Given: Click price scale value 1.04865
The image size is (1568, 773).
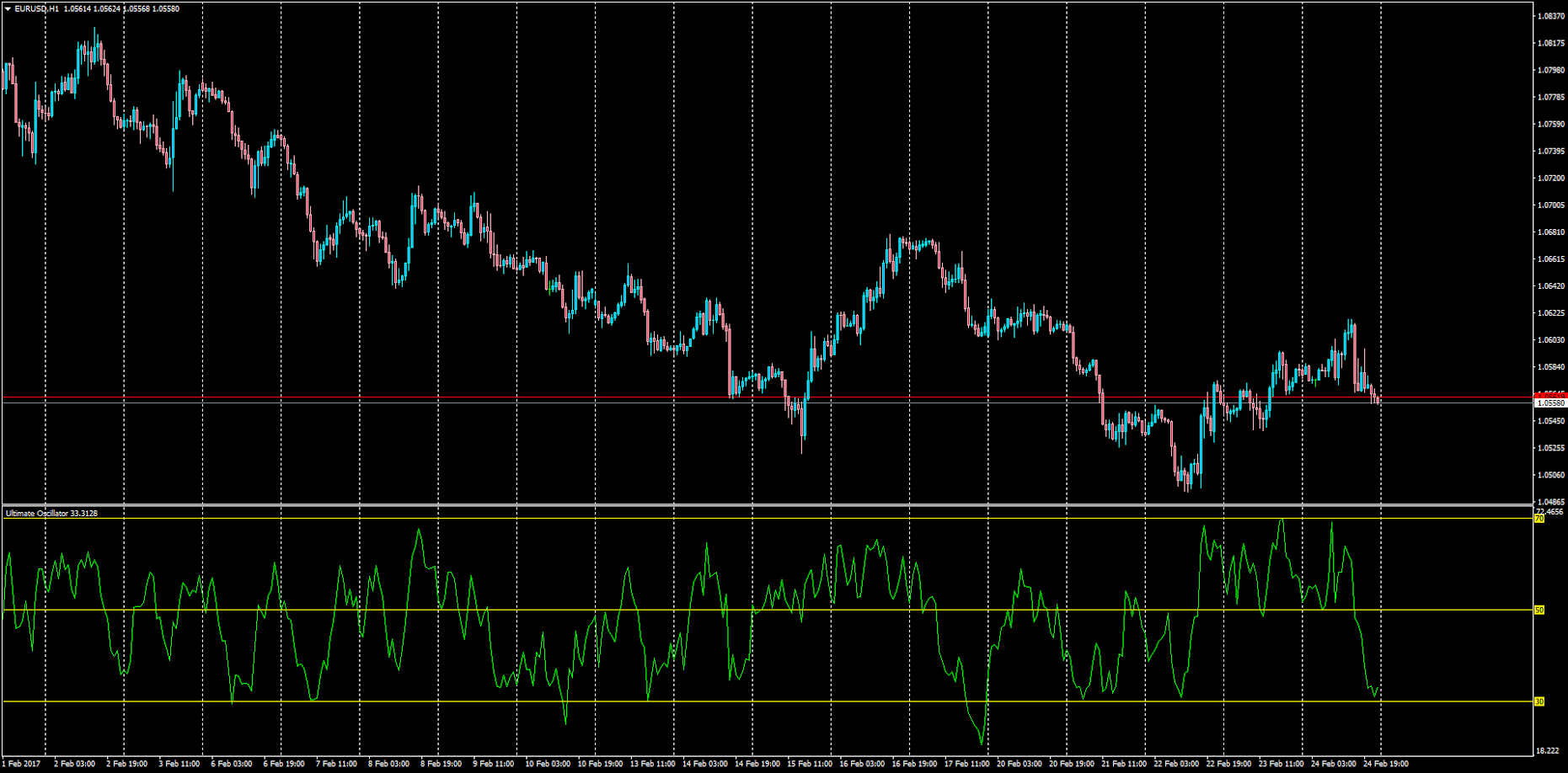Looking at the screenshot, I should click(x=1551, y=502).
